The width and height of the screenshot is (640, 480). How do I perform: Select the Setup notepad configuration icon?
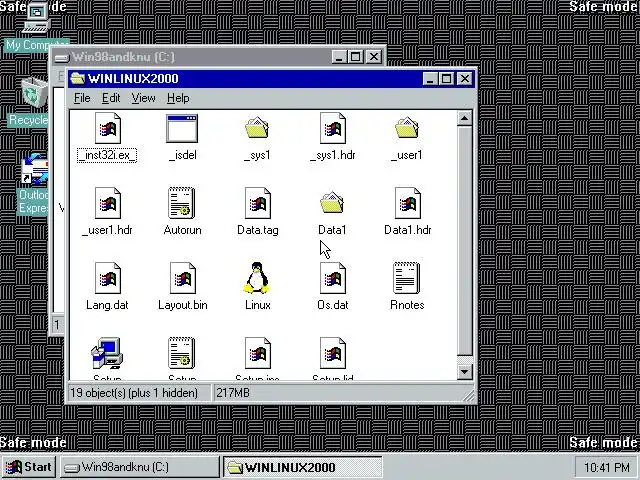pyautogui.click(x=182, y=353)
